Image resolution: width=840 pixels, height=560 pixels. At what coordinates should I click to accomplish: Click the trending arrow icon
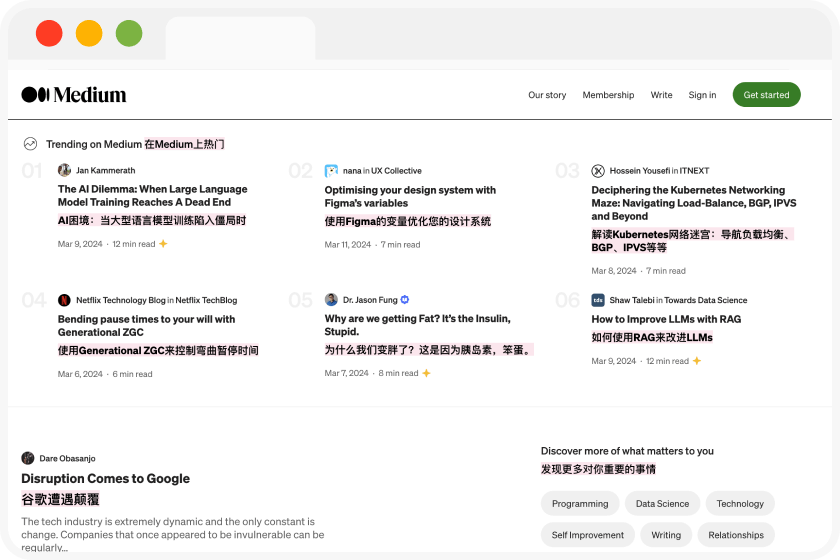click(x=31, y=144)
